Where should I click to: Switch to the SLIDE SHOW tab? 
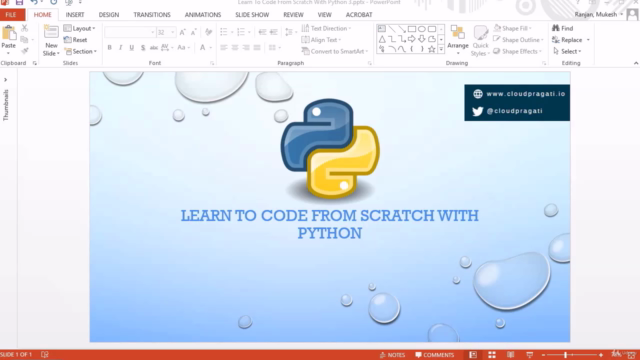[252, 15]
